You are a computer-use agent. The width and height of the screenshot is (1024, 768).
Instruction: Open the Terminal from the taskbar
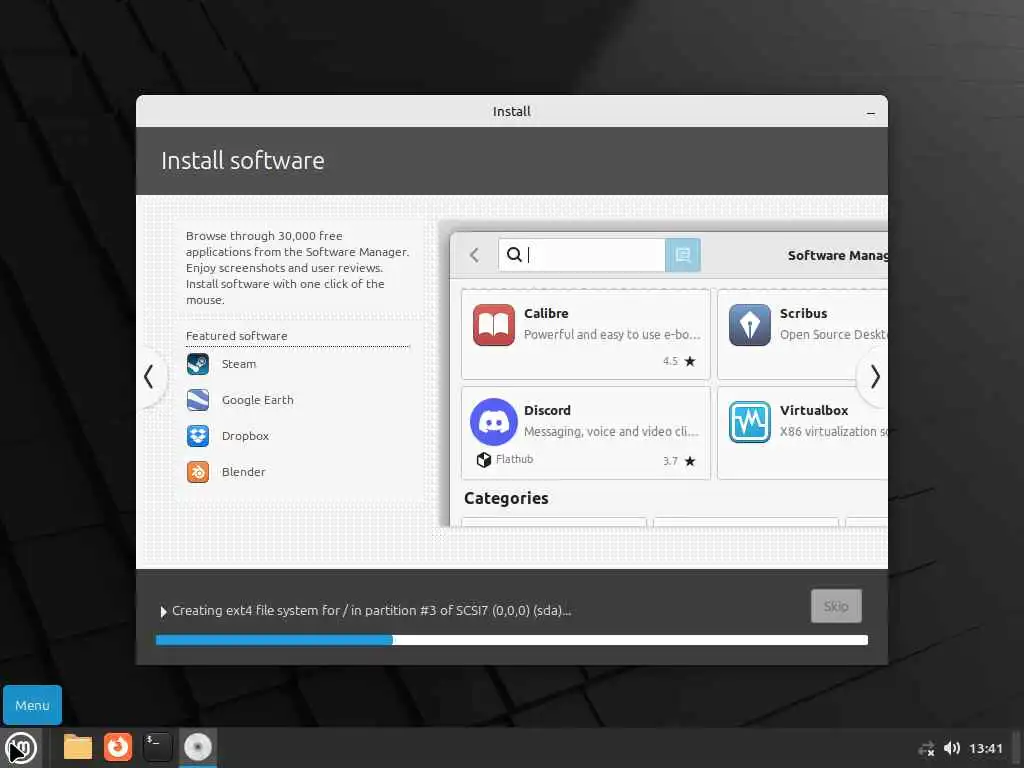coord(157,747)
